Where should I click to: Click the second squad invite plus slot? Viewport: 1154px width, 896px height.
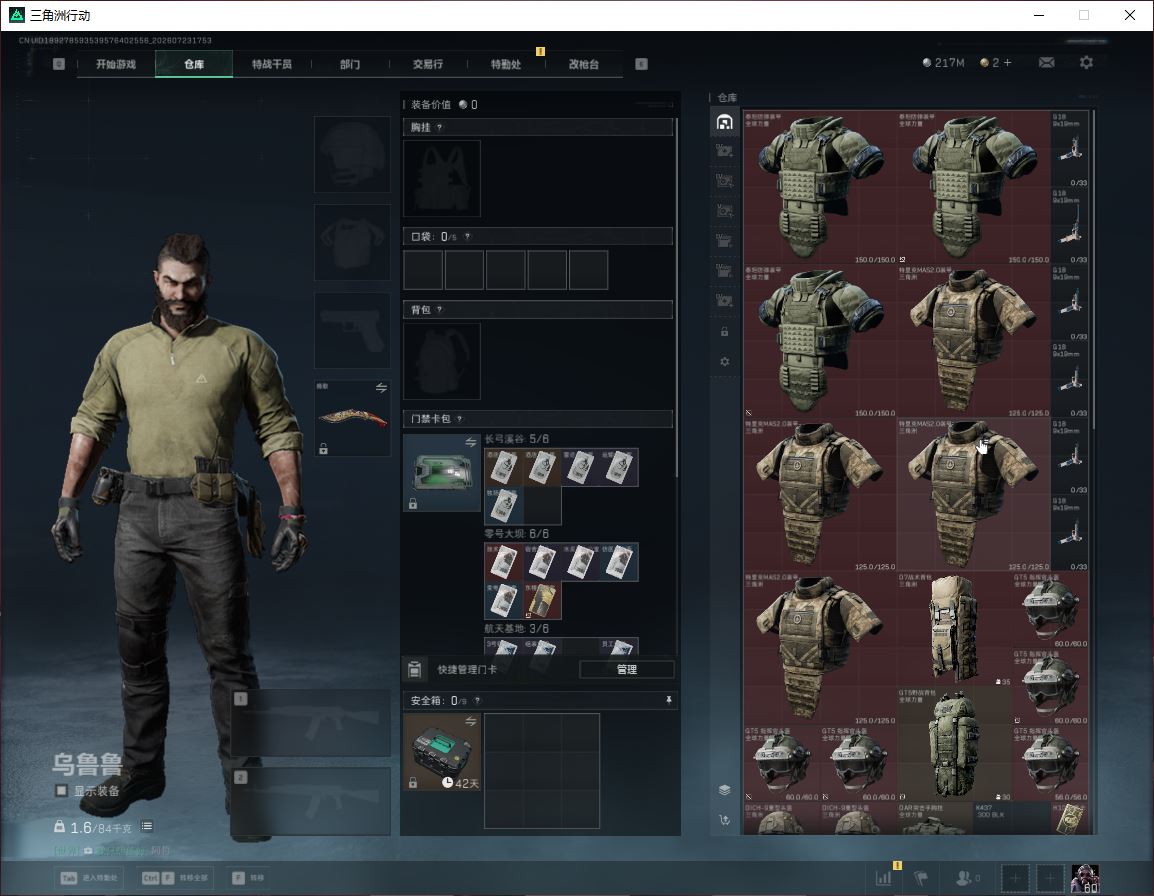click(x=1050, y=878)
